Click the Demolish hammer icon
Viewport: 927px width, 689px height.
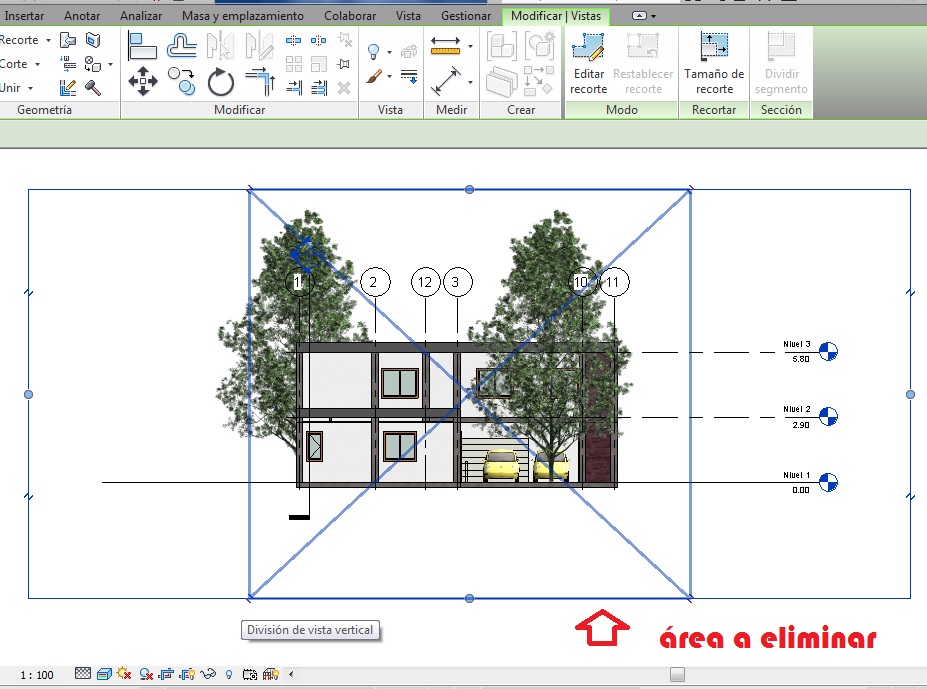(93, 87)
